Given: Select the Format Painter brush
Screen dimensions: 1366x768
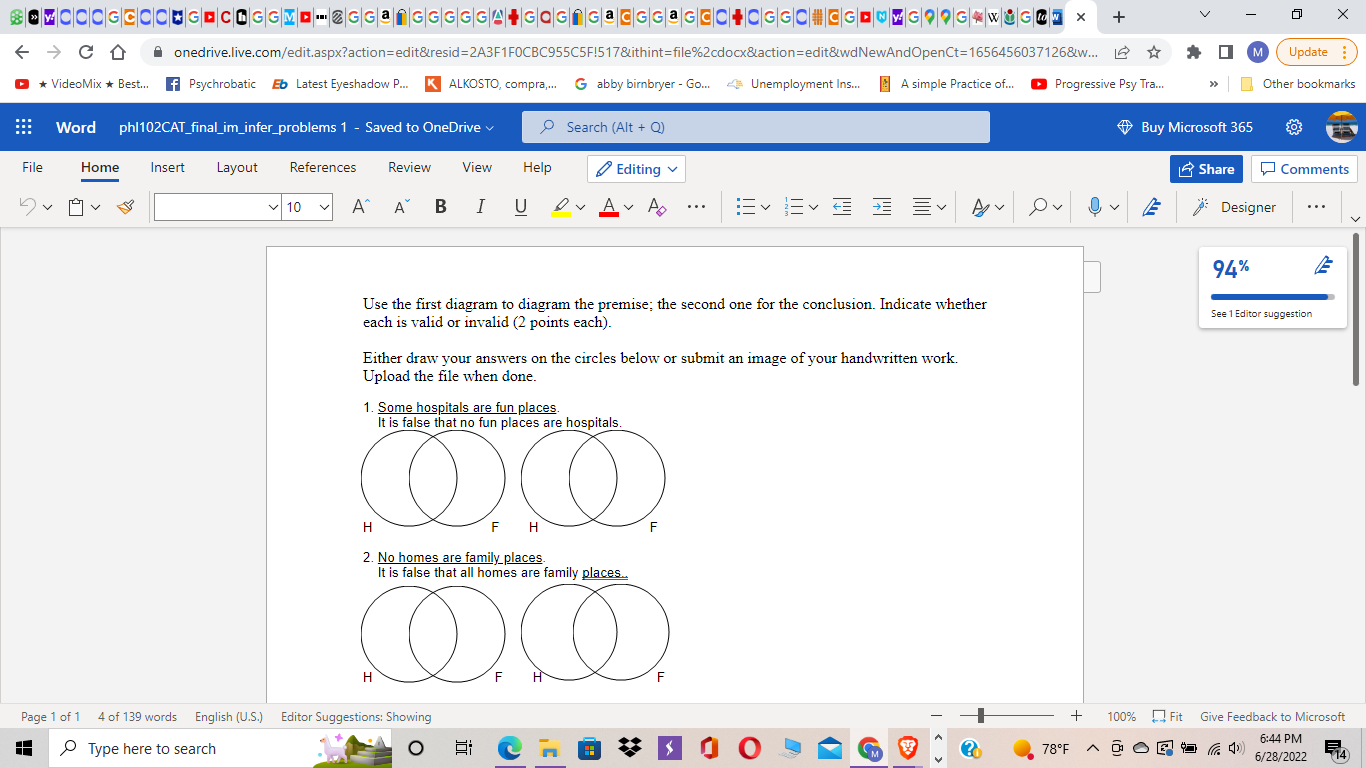Looking at the screenshot, I should point(125,207).
